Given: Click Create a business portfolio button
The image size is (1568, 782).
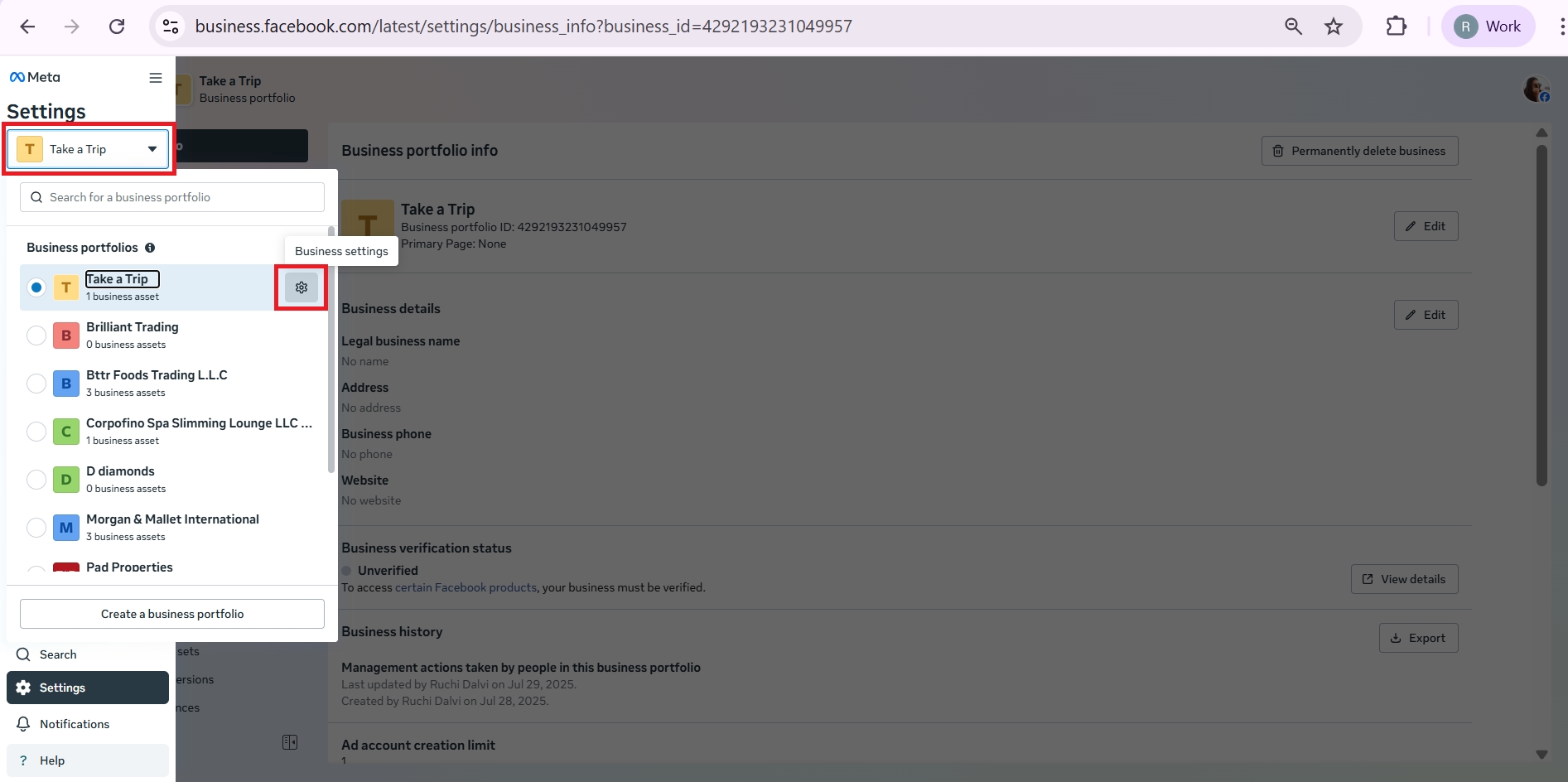Looking at the screenshot, I should (172, 614).
